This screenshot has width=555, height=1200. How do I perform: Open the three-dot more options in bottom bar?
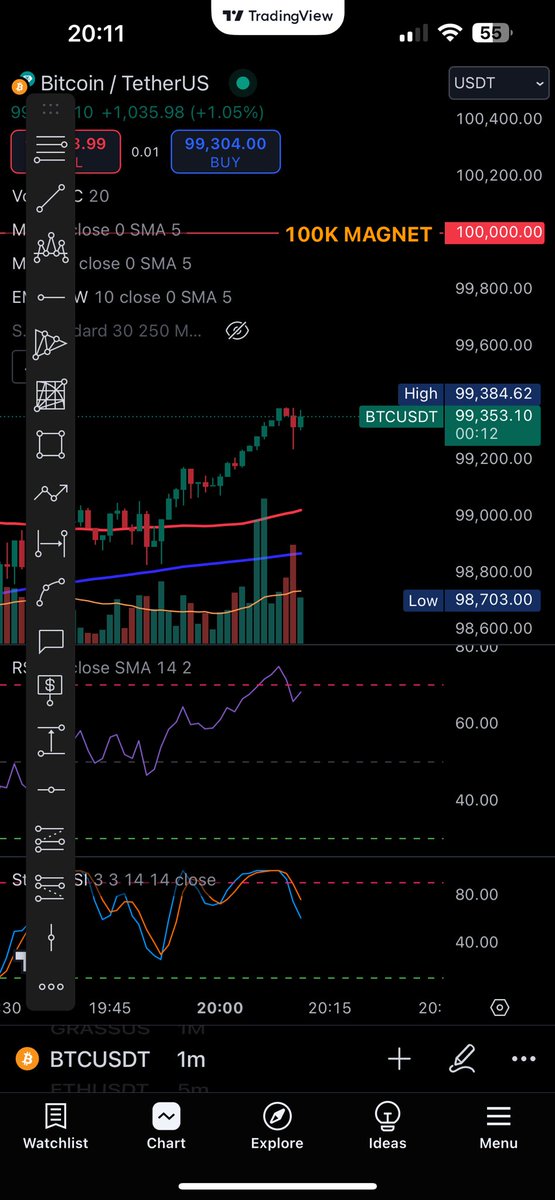[x=523, y=1059]
